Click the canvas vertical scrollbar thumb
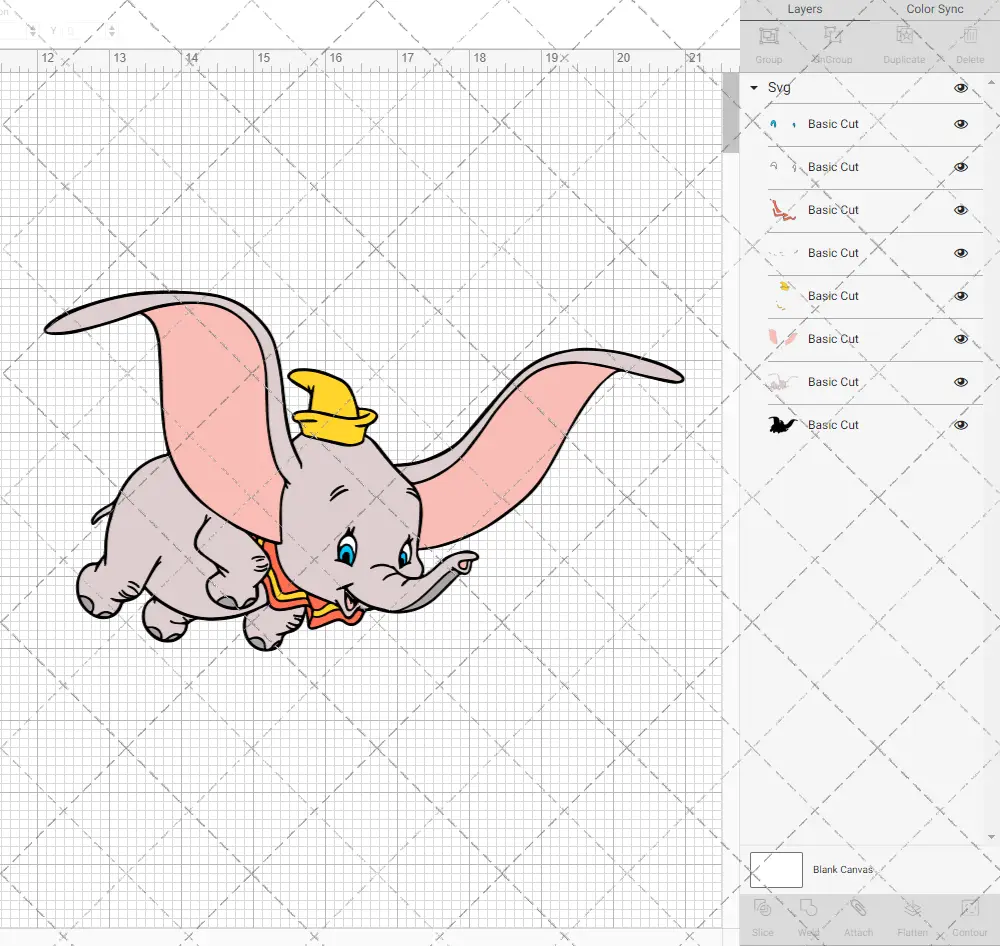 [730, 112]
